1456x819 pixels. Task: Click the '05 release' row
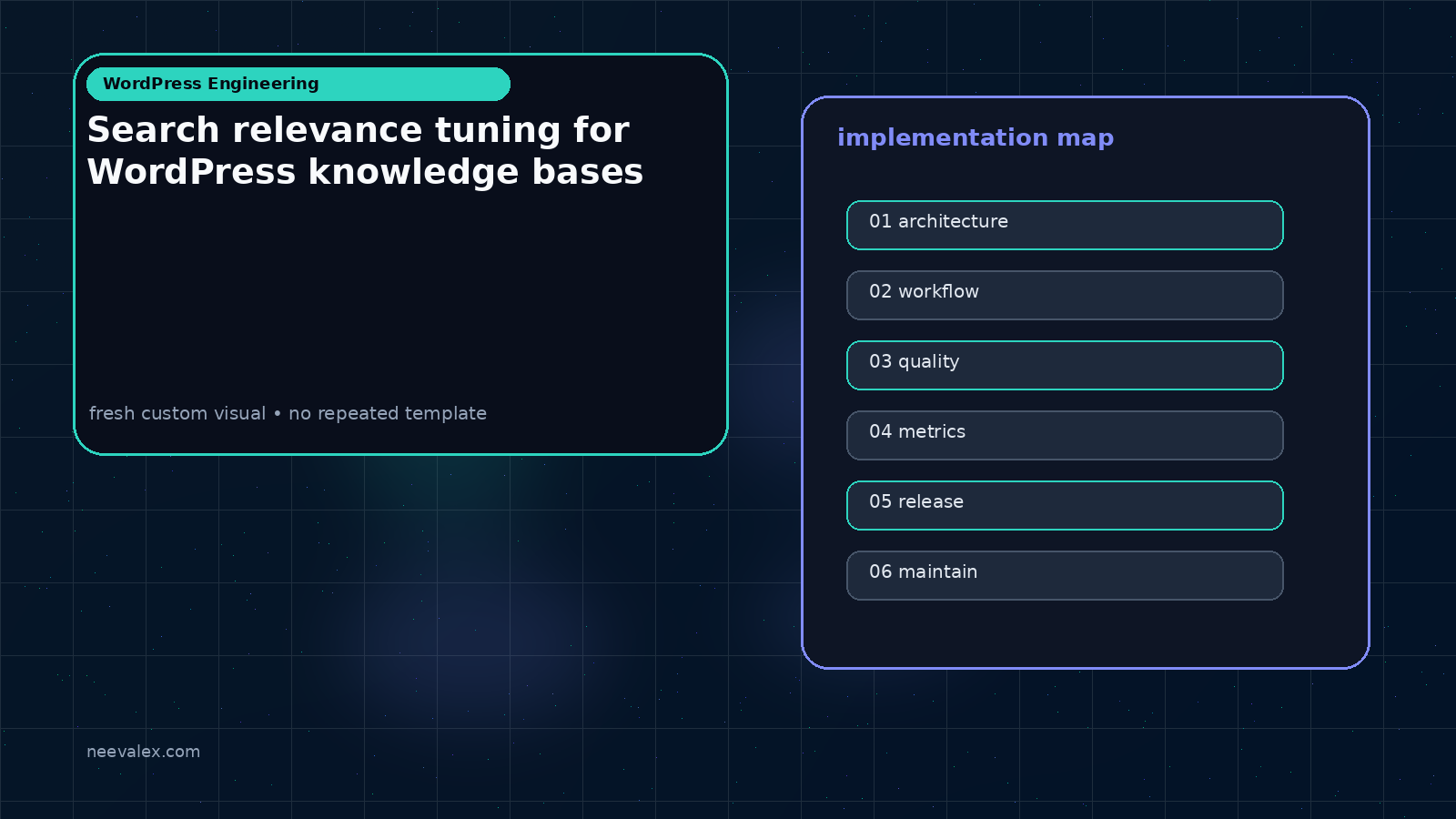click(1065, 505)
